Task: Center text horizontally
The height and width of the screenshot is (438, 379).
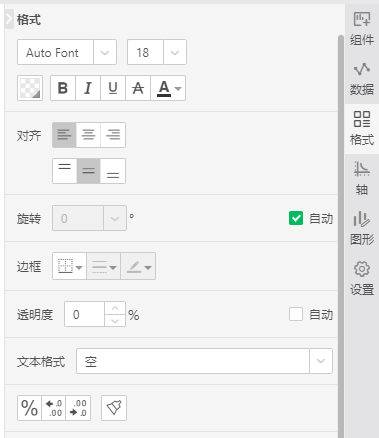Action: click(x=88, y=135)
